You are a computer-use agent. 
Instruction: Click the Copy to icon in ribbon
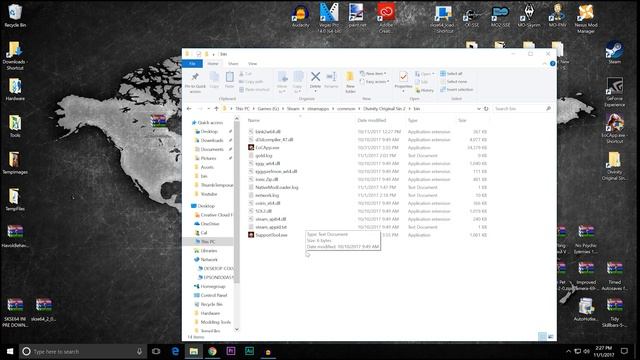tap(298, 77)
